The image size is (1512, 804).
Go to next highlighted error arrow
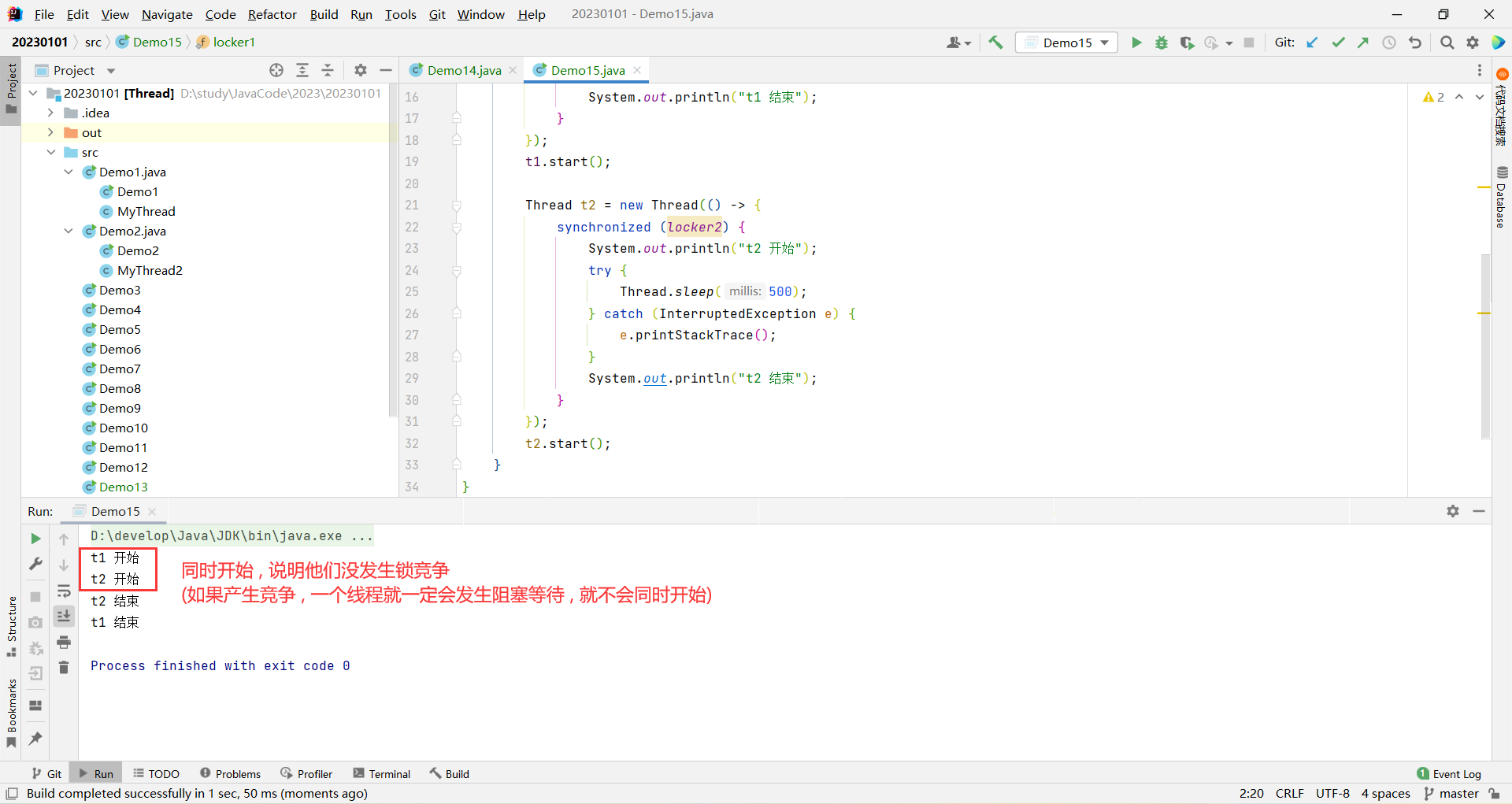point(1480,97)
